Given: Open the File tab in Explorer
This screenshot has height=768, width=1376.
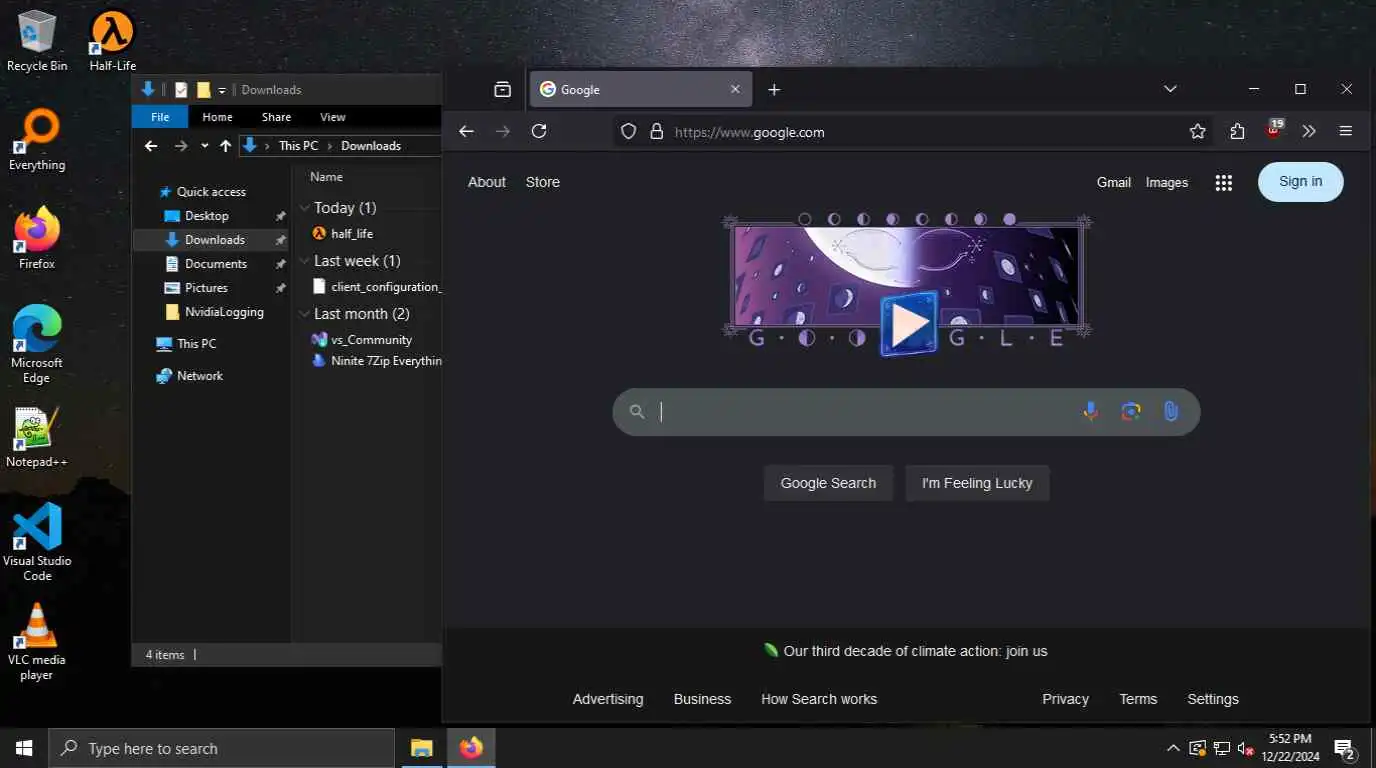Looking at the screenshot, I should pyautogui.click(x=160, y=117).
